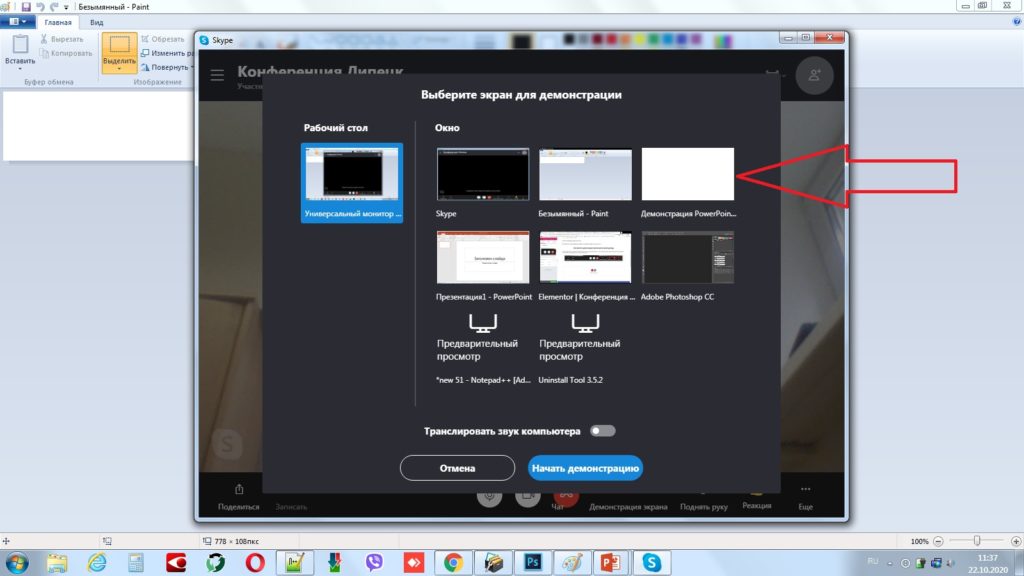Click the Redo arrow in Paint title bar
This screenshot has width=1024, height=576.
[x=54, y=7]
